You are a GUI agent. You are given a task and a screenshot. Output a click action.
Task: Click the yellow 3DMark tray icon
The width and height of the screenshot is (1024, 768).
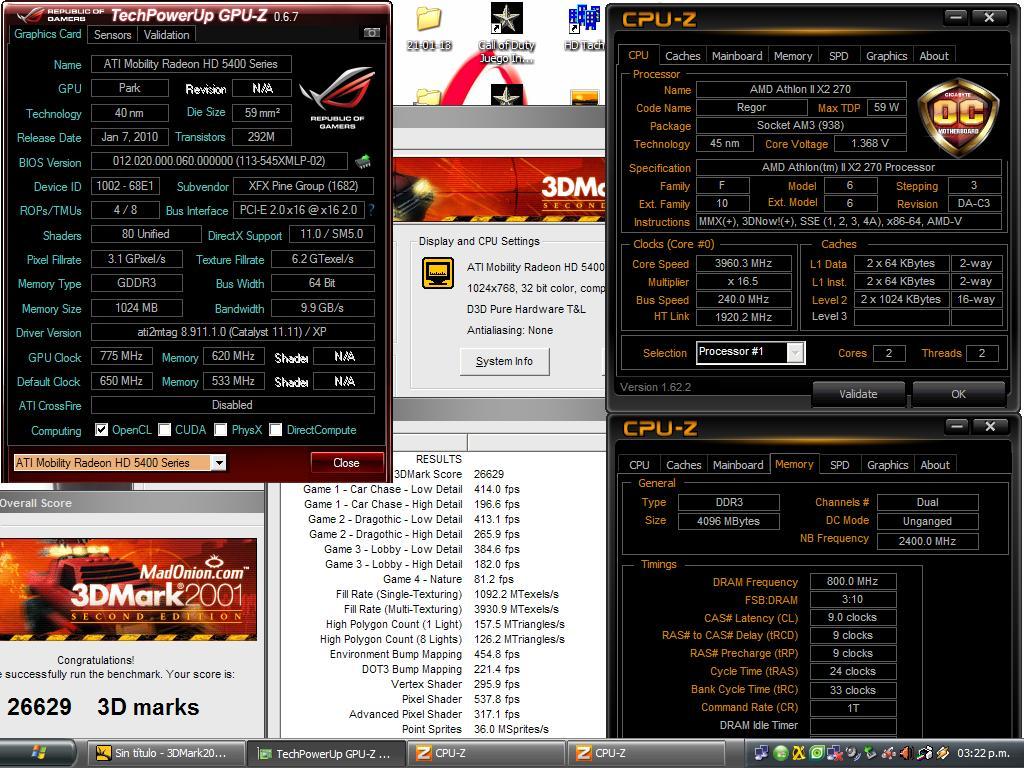[799, 754]
